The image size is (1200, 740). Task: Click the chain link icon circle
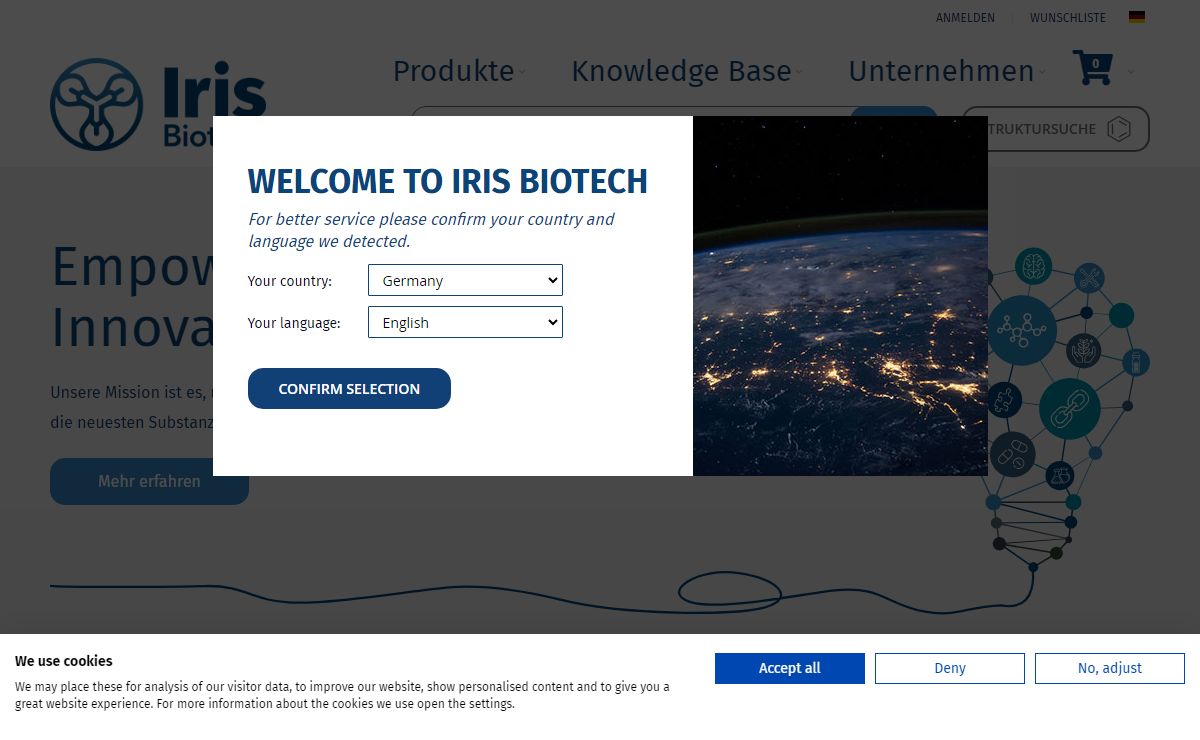[x=1069, y=409]
